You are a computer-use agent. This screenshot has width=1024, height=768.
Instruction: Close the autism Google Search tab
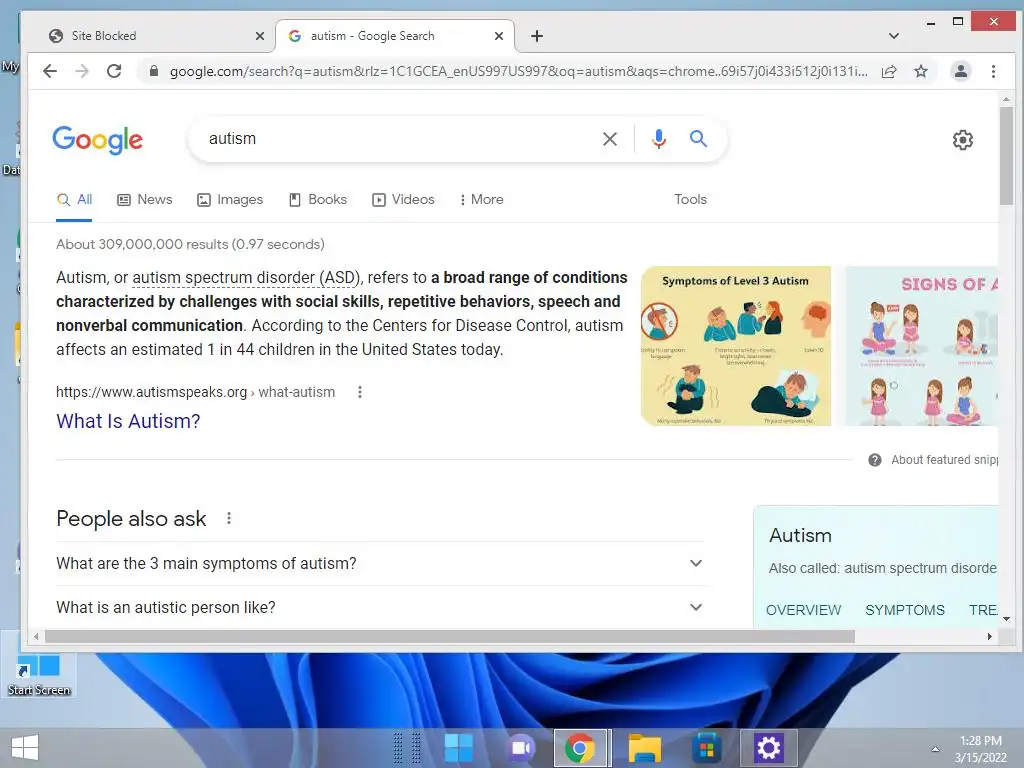tap(499, 36)
